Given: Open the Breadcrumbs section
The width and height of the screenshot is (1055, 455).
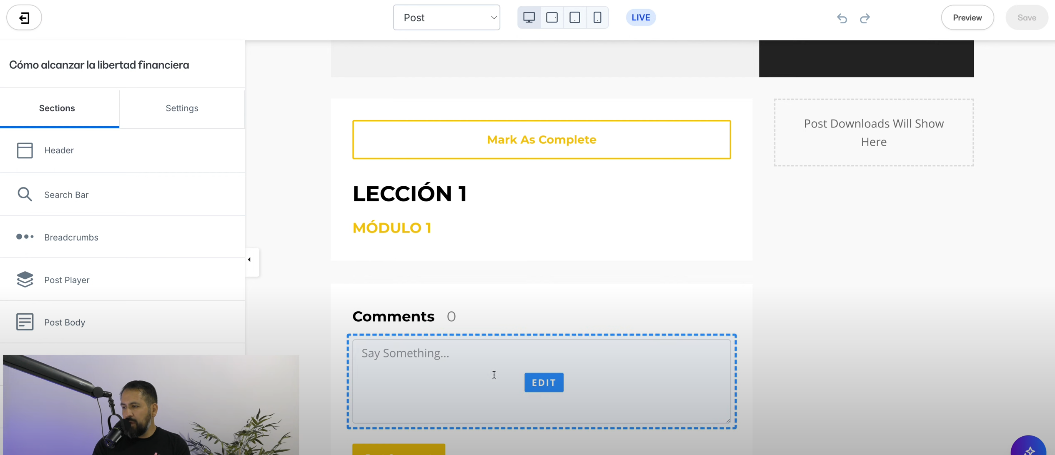Looking at the screenshot, I should 122,237.
